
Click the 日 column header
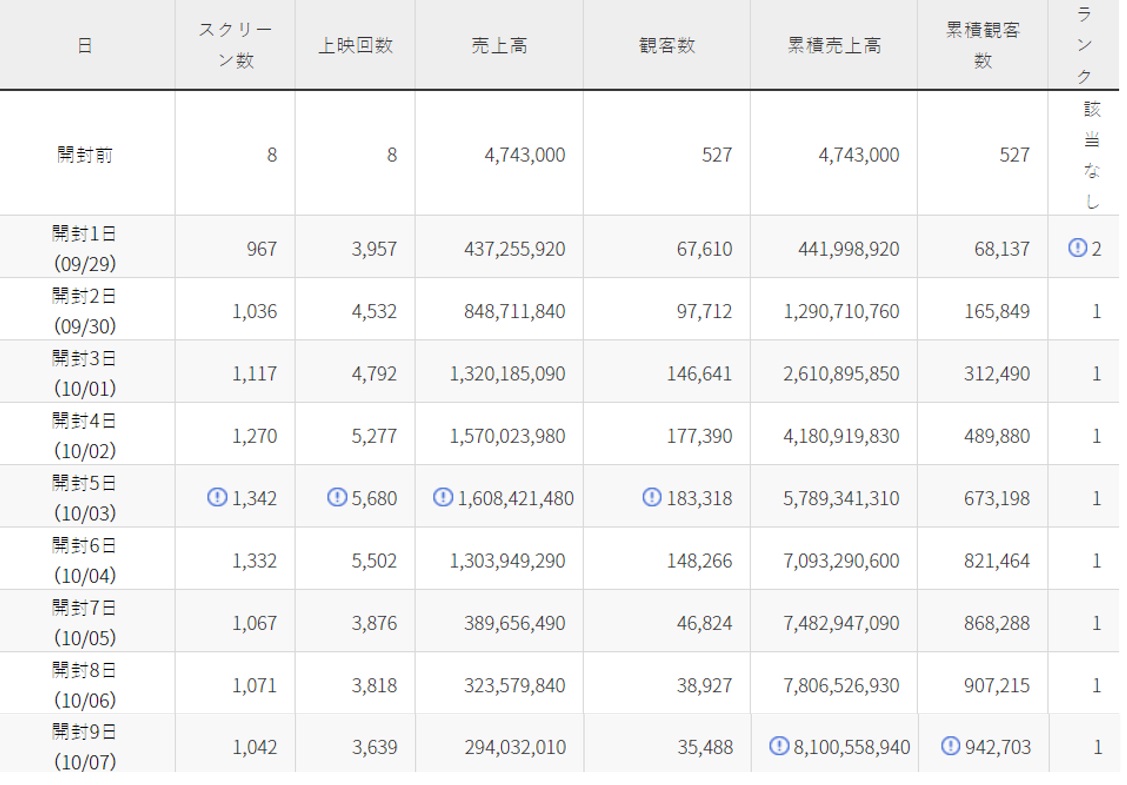click(85, 46)
